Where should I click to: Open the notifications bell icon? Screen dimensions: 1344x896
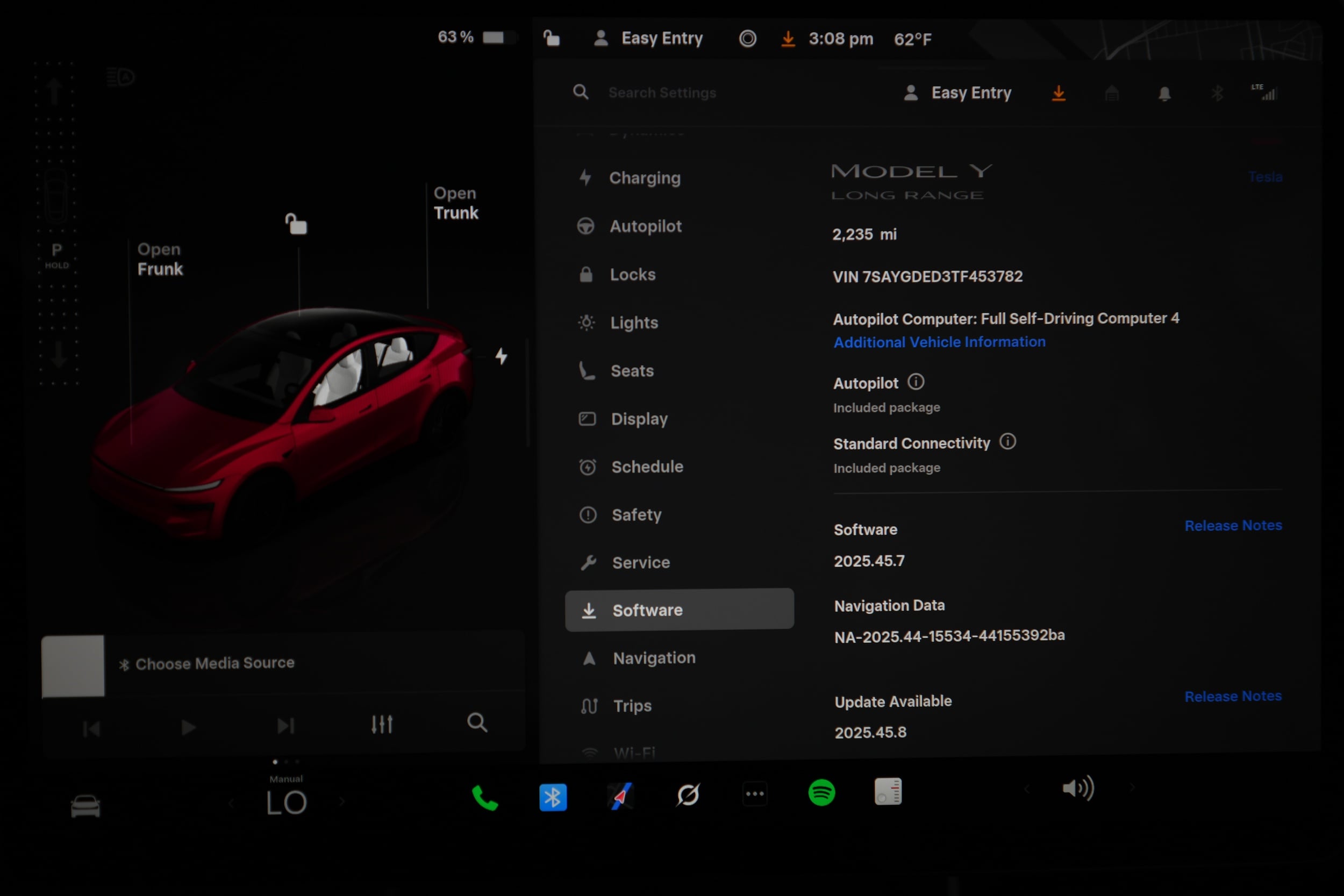1164,93
